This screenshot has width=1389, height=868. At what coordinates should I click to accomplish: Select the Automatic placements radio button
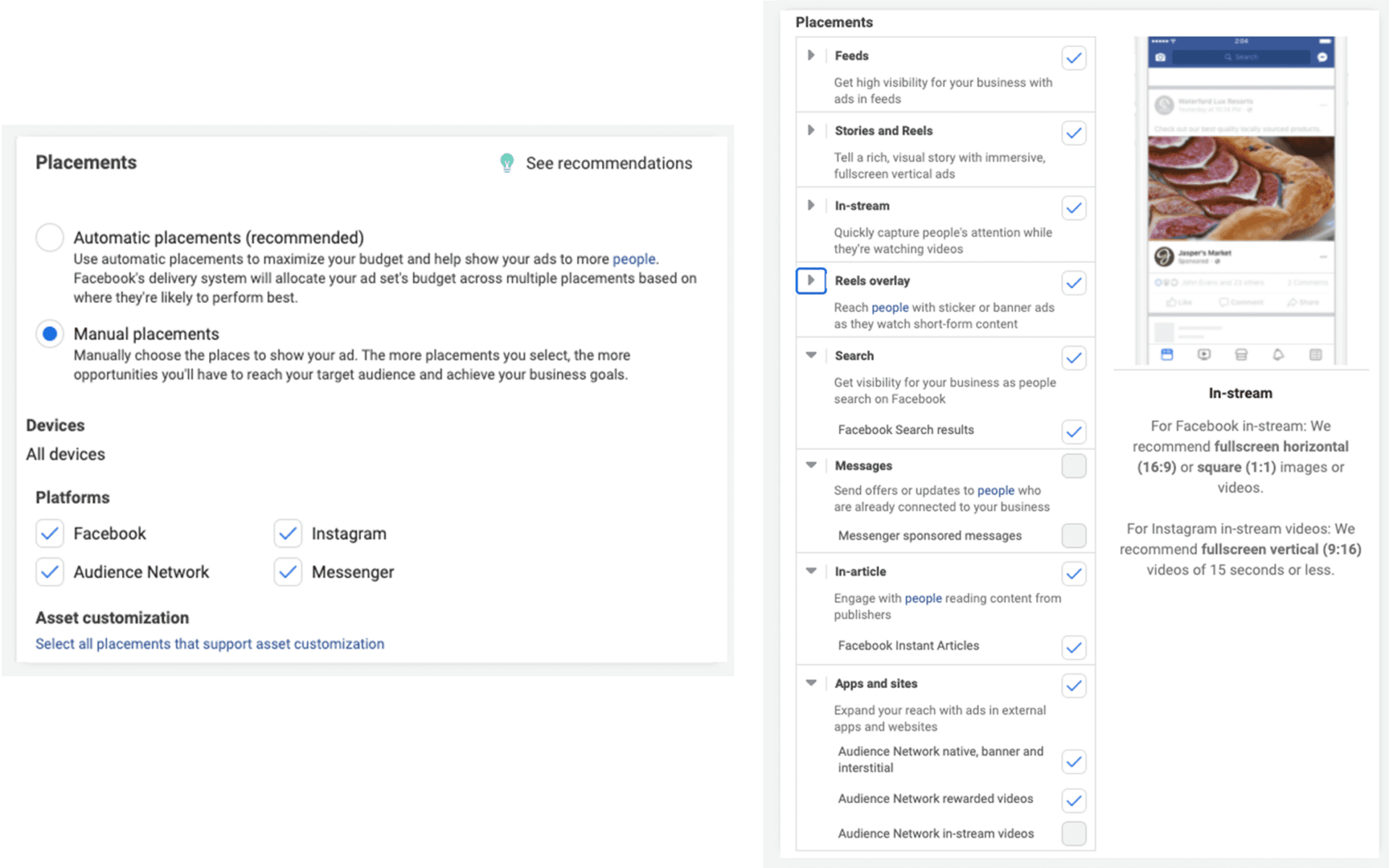click(x=49, y=237)
